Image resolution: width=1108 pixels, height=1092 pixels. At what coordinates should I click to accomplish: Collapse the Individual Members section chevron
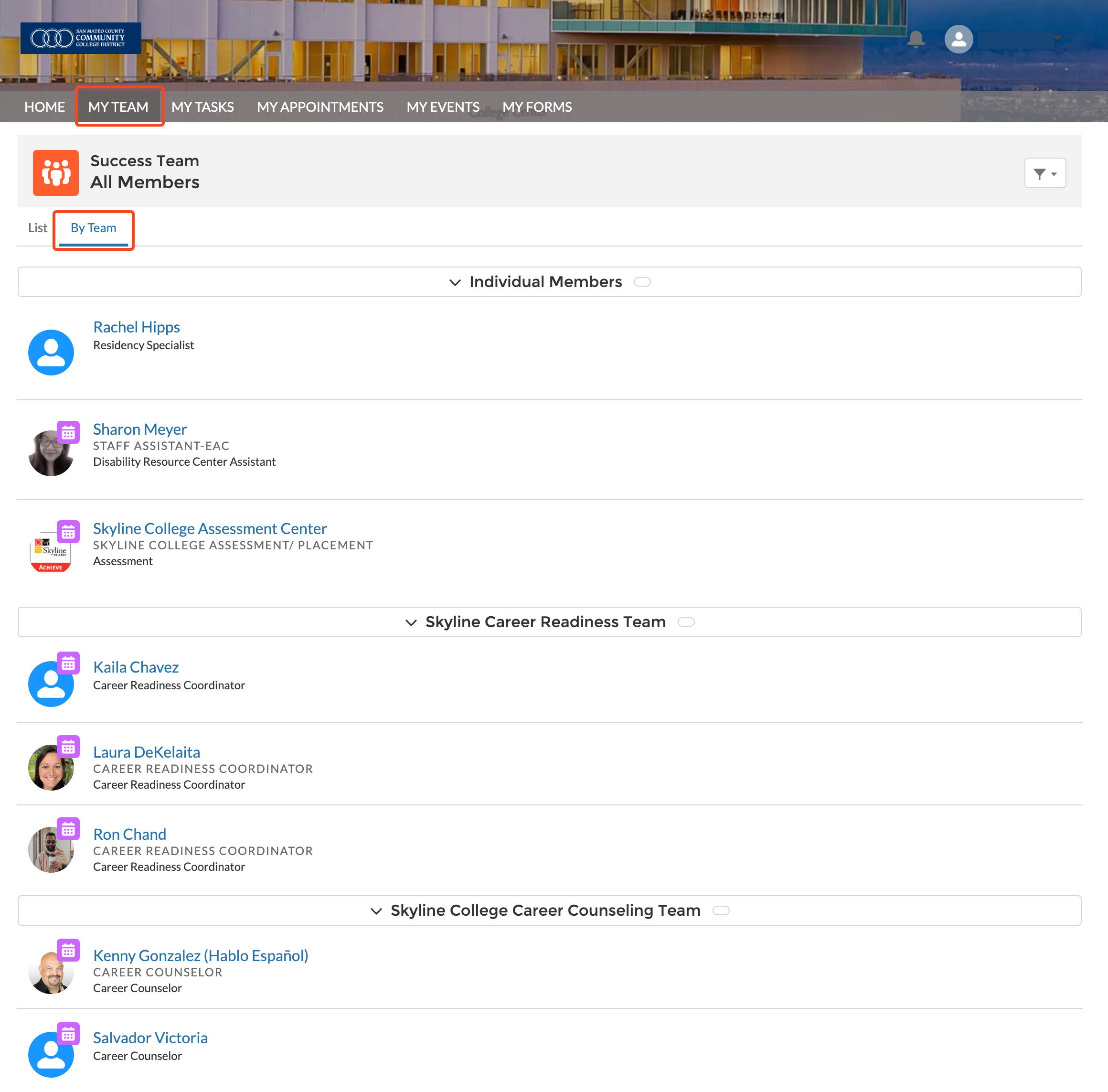click(x=455, y=282)
